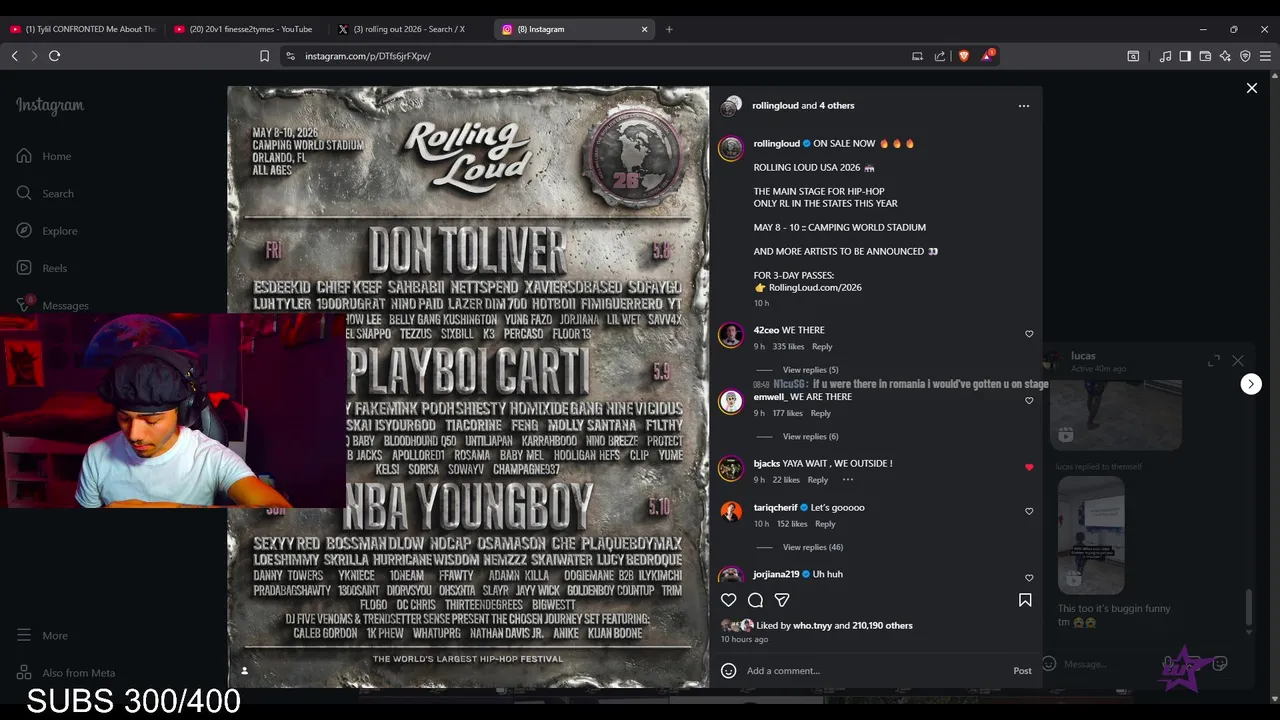Click the Add a comment field
1280x720 pixels.
(875, 671)
